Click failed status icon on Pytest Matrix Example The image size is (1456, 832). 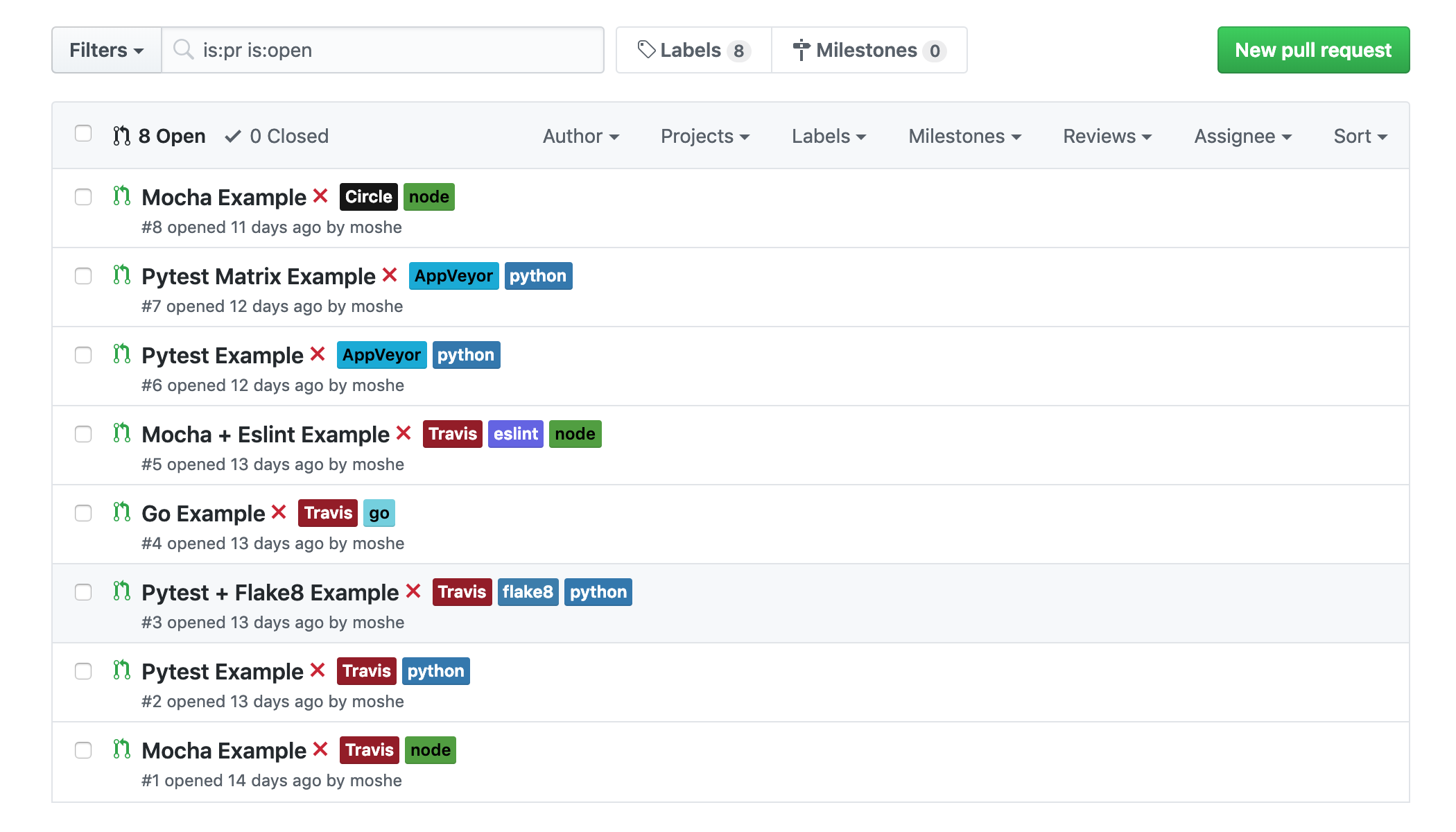[390, 275]
